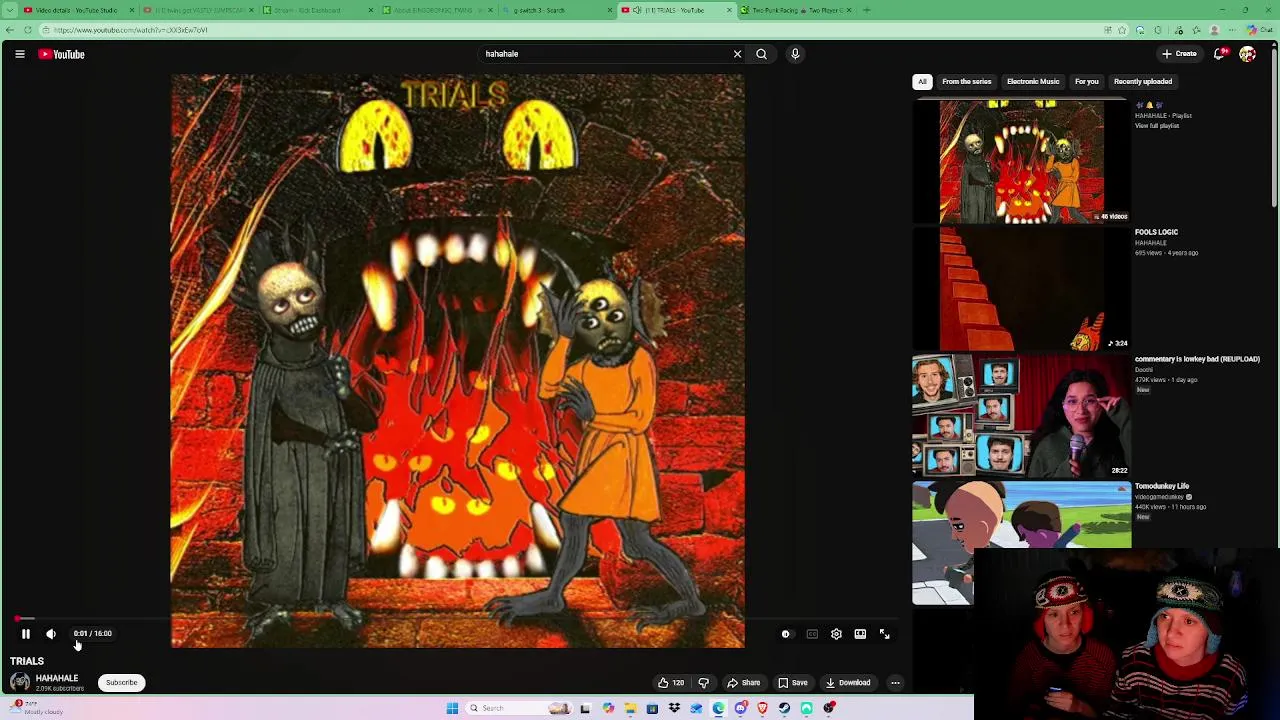Switch to g switch 3 Search tab
This screenshot has height=720, width=1280.
pyautogui.click(x=553, y=10)
